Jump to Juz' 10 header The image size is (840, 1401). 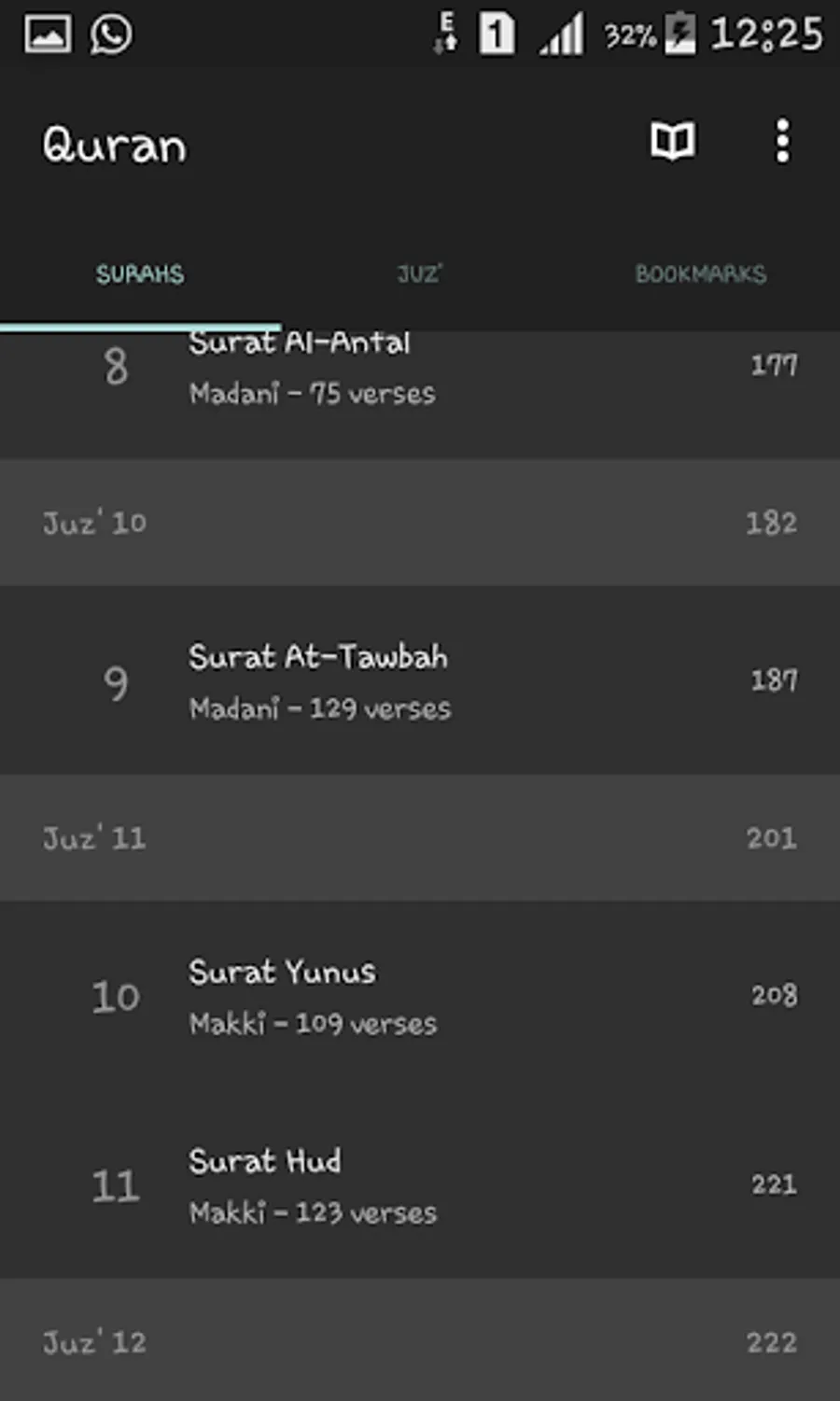(420, 523)
